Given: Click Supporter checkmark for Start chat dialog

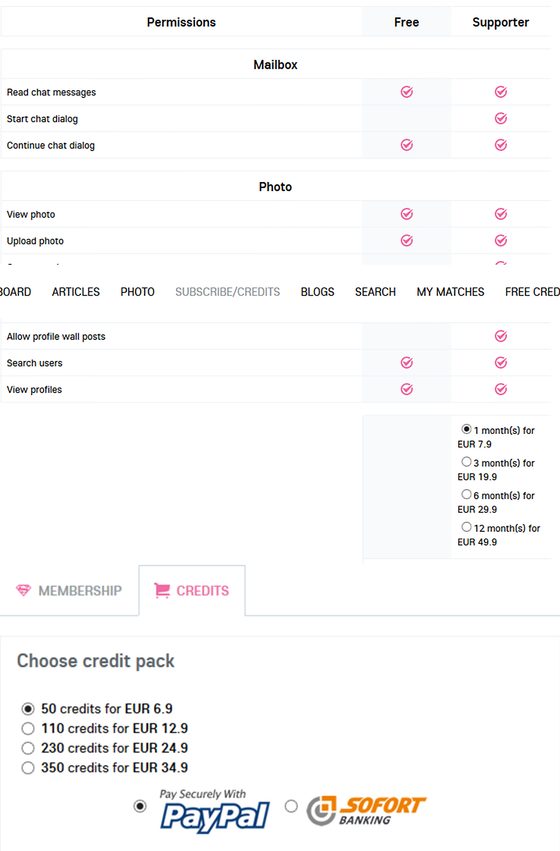Looking at the screenshot, I should point(500,118).
